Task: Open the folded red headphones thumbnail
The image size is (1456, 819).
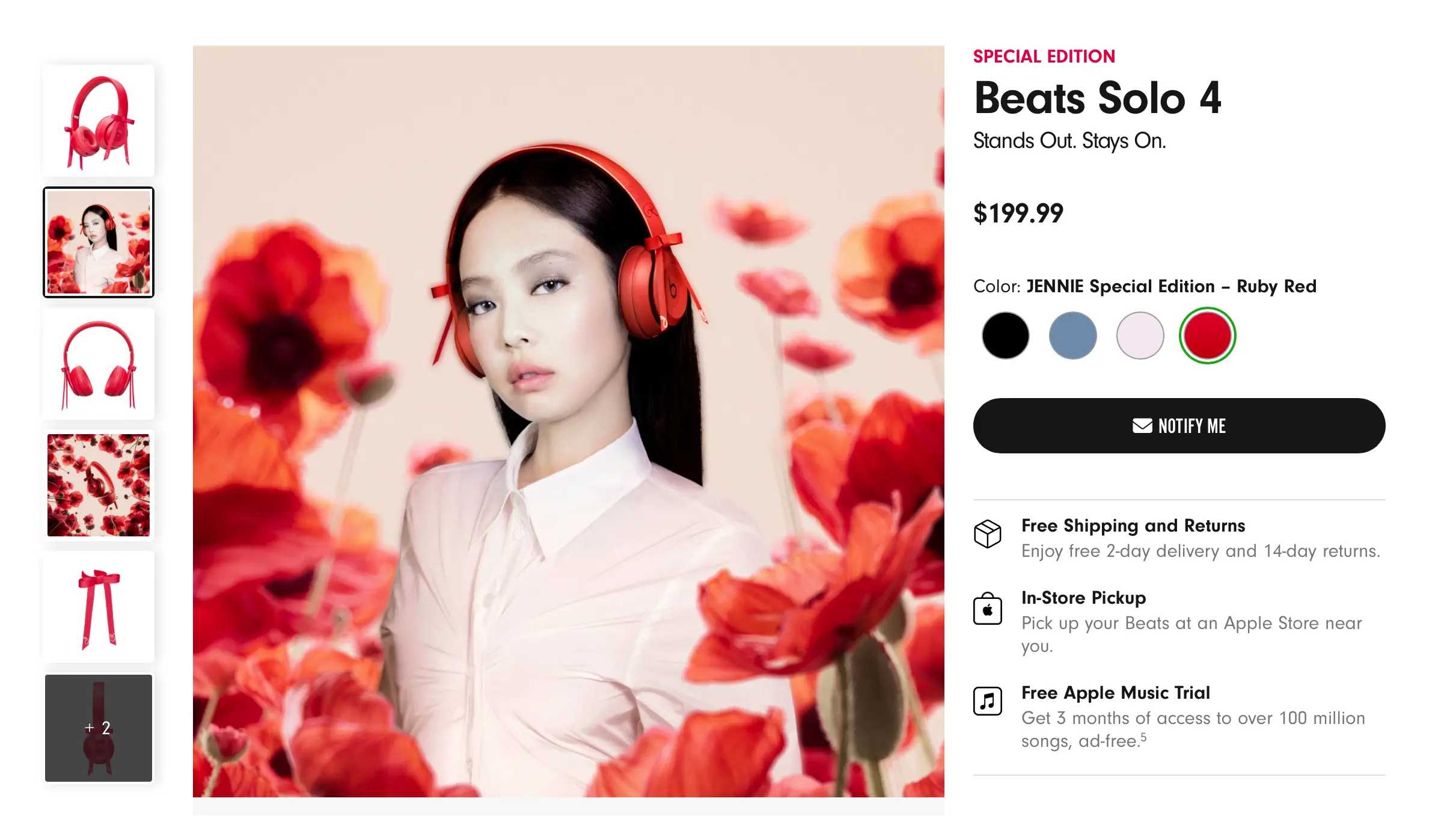Action: click(99, 121)
